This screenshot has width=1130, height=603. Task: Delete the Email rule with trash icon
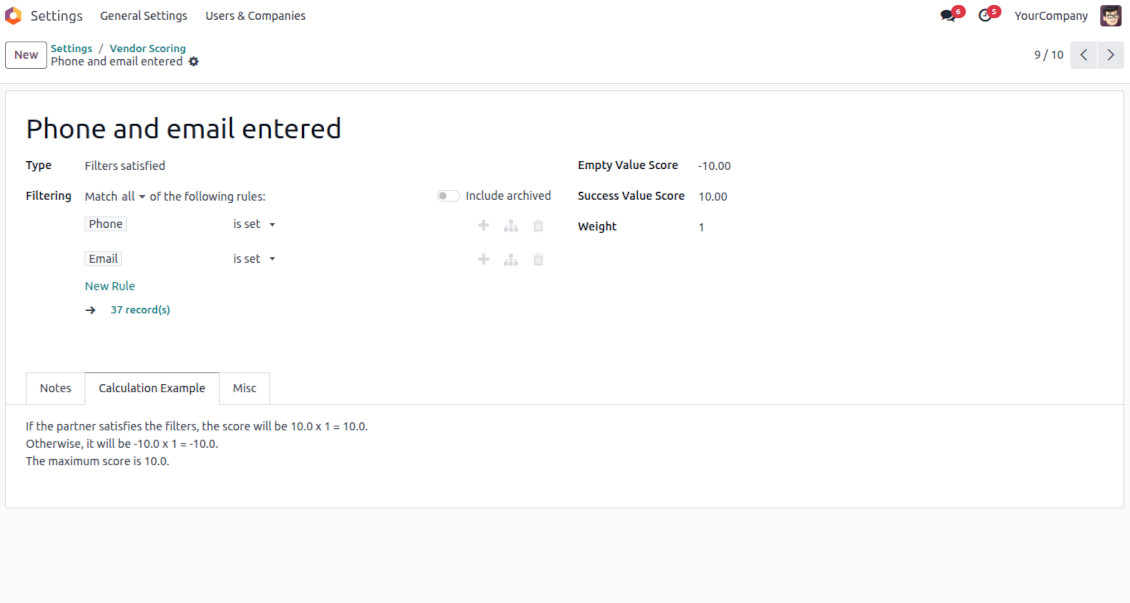tap(538, 259)
